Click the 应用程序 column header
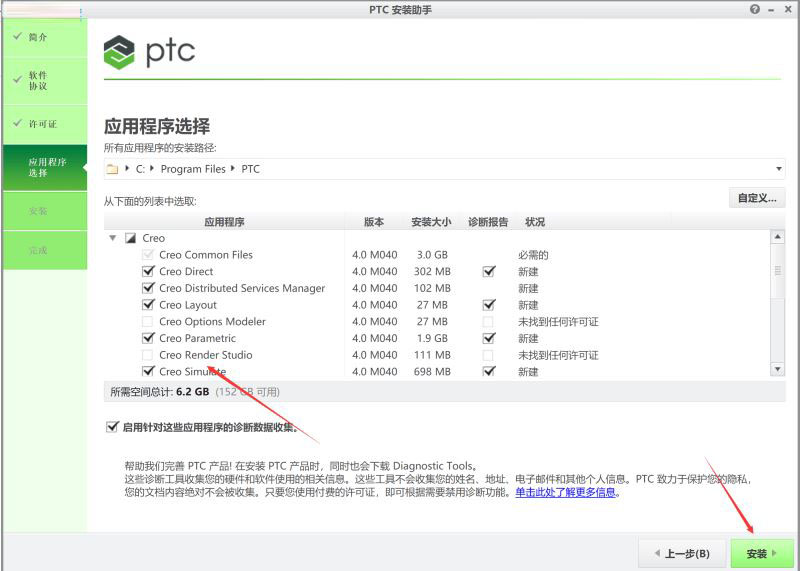This screenshot has height=571, width=800. (224, 222)
